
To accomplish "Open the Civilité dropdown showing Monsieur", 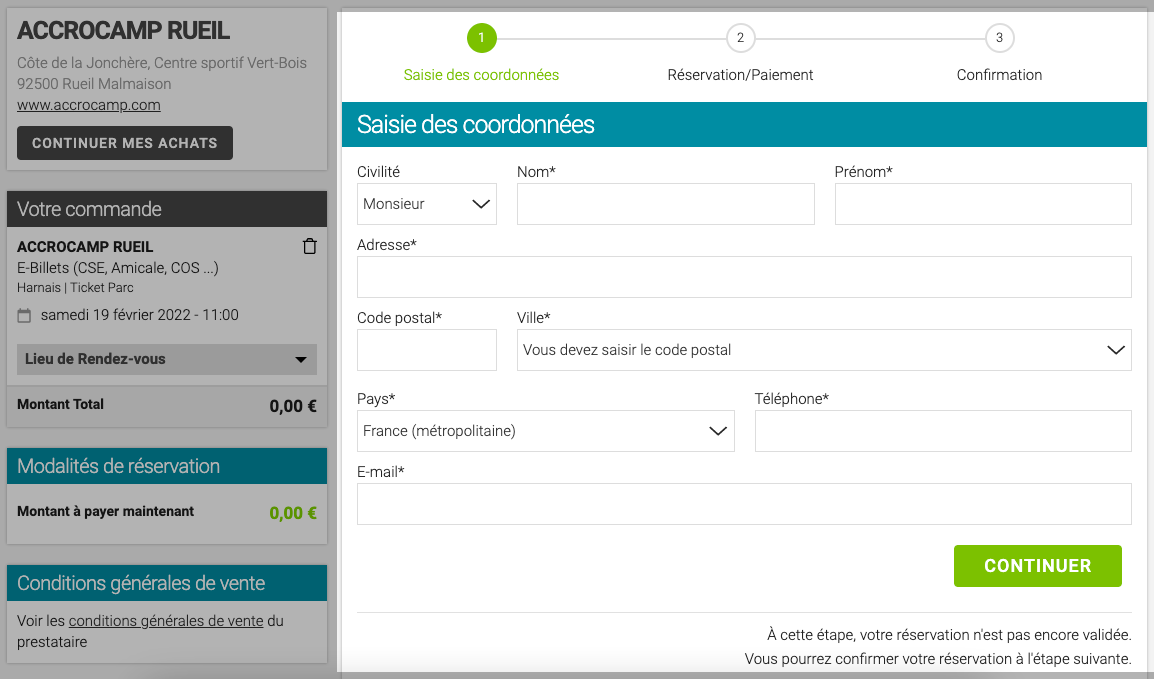I will [427, 204].
